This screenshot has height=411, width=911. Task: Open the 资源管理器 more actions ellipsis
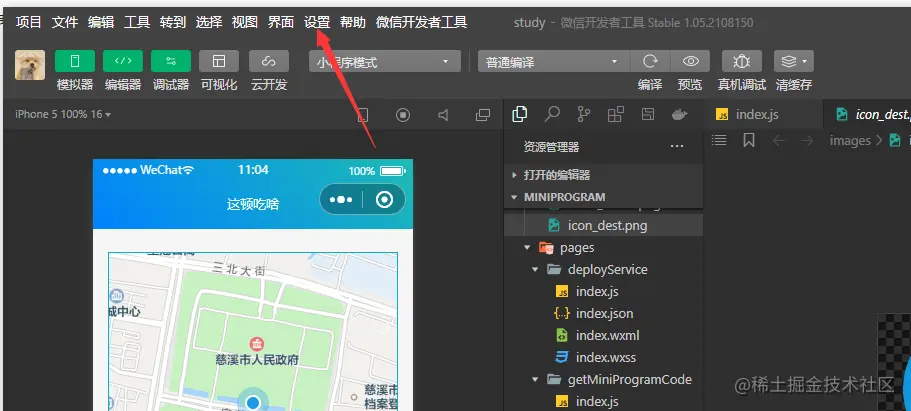click(677, 147)
